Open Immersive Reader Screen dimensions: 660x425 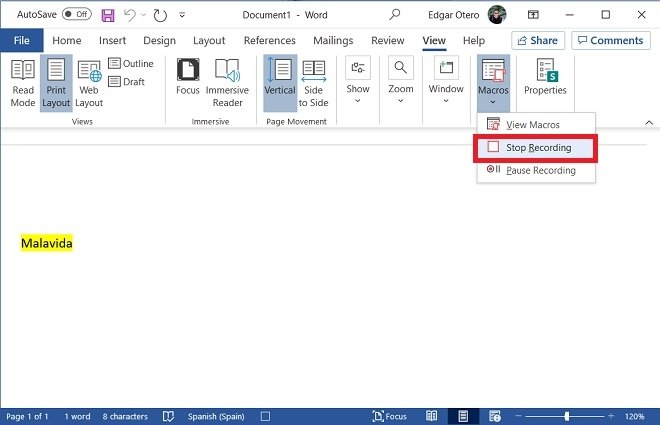pos(227,83)
